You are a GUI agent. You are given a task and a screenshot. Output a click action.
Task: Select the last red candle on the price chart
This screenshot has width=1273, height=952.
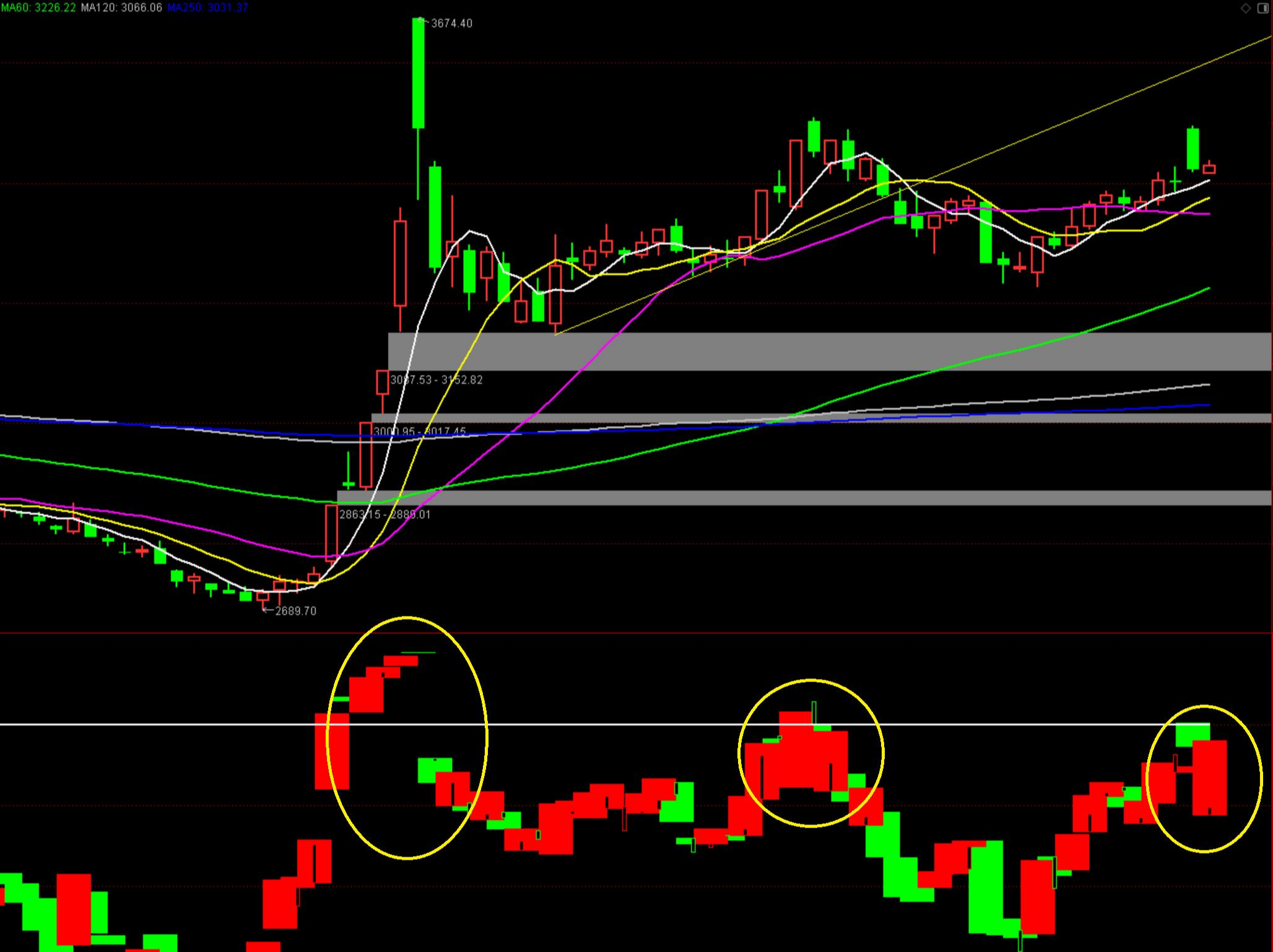1209,168
